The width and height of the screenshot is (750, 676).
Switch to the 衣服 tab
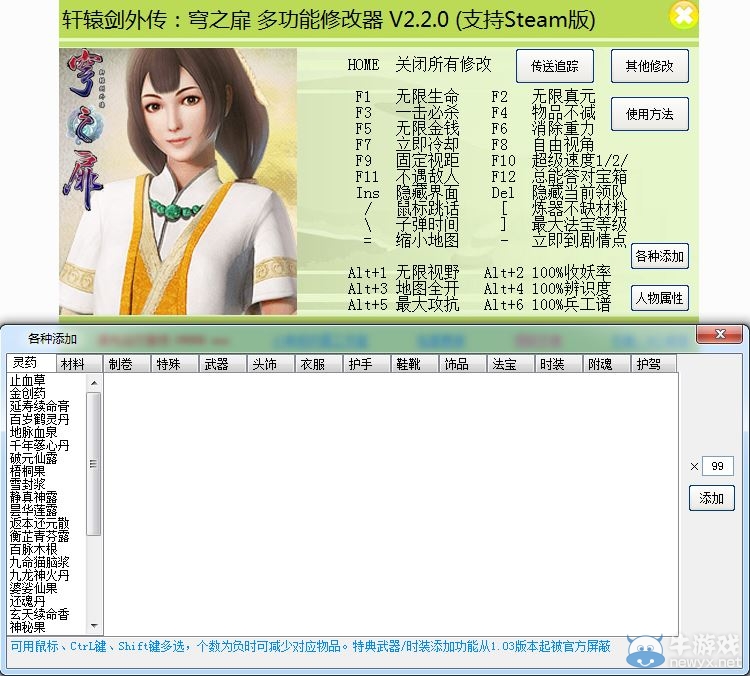(319, 364)
